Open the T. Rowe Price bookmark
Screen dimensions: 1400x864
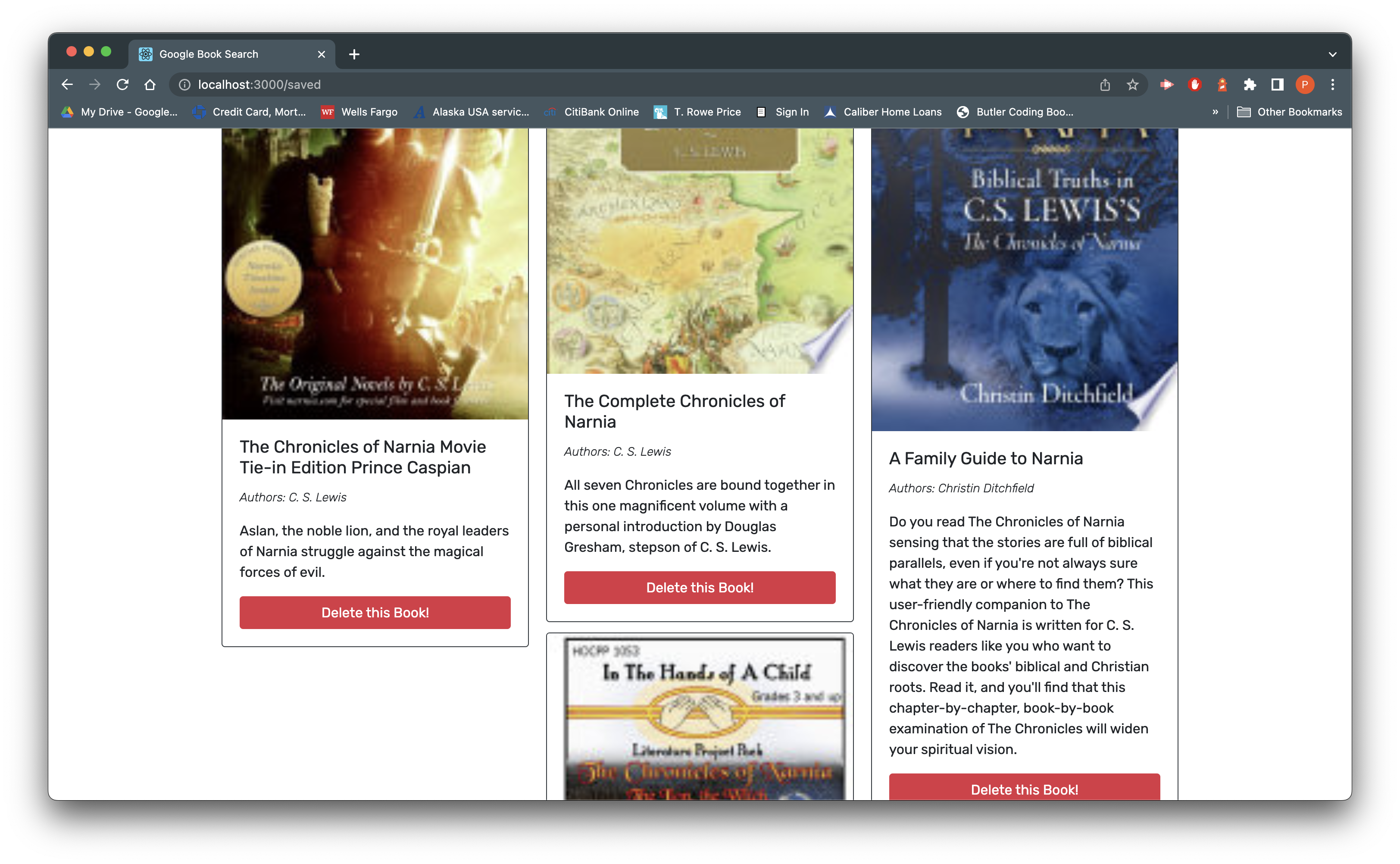tap(697, 112)
